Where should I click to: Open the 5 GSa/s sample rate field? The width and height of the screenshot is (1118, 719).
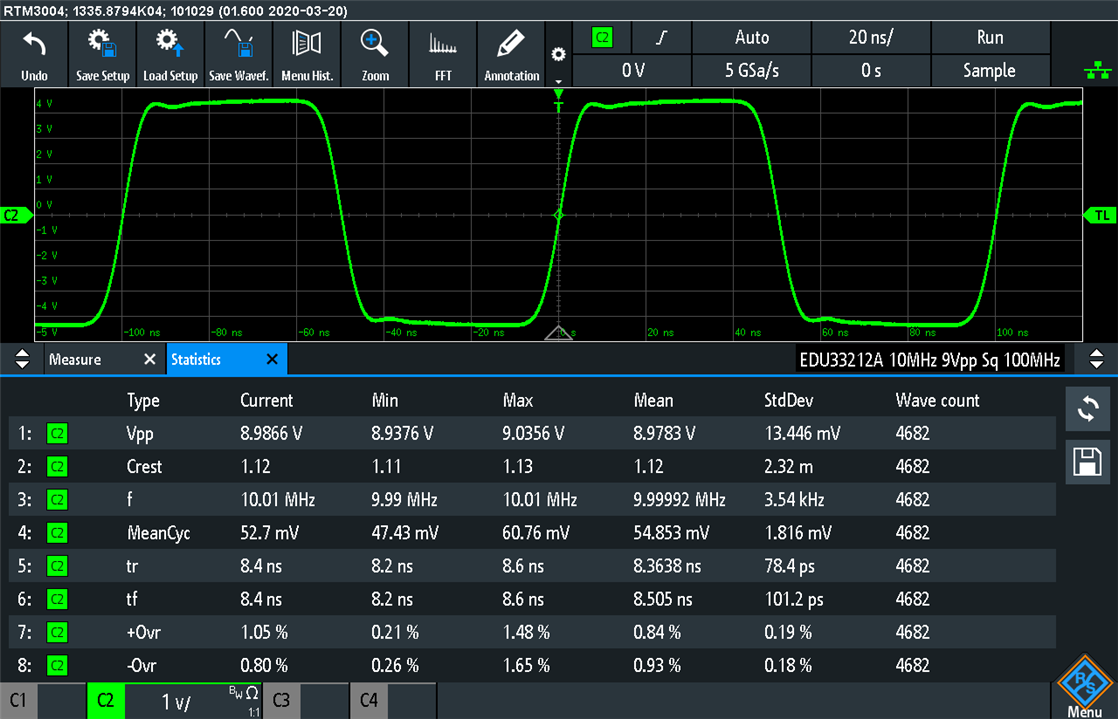click(x=752, y=71)
